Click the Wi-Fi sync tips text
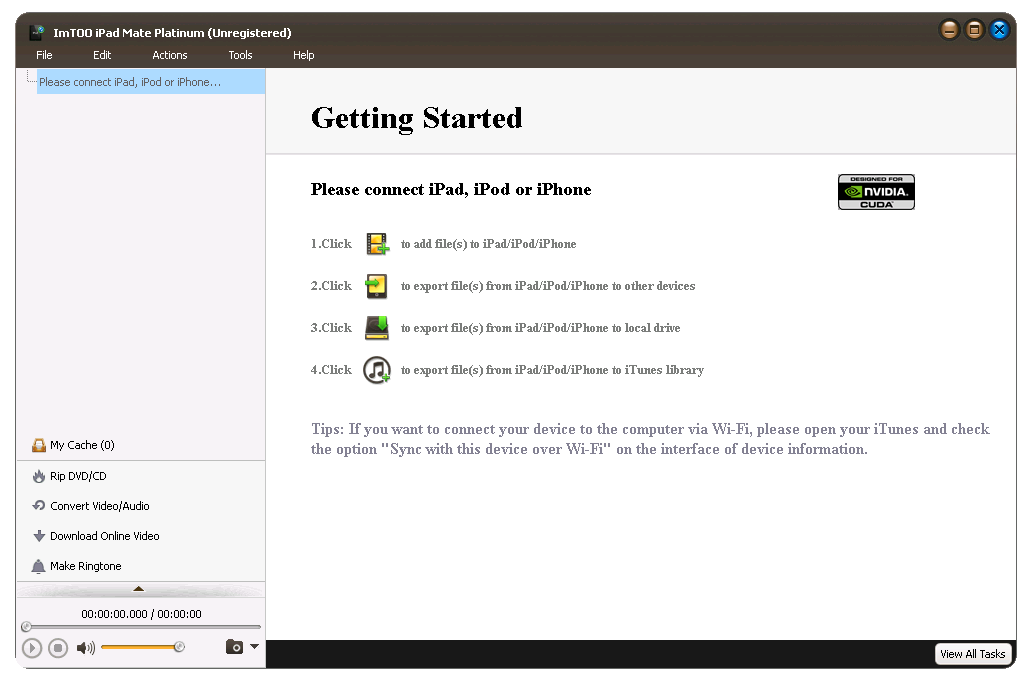This screenshot has width=1036, height=679. [x=650, y=439]
